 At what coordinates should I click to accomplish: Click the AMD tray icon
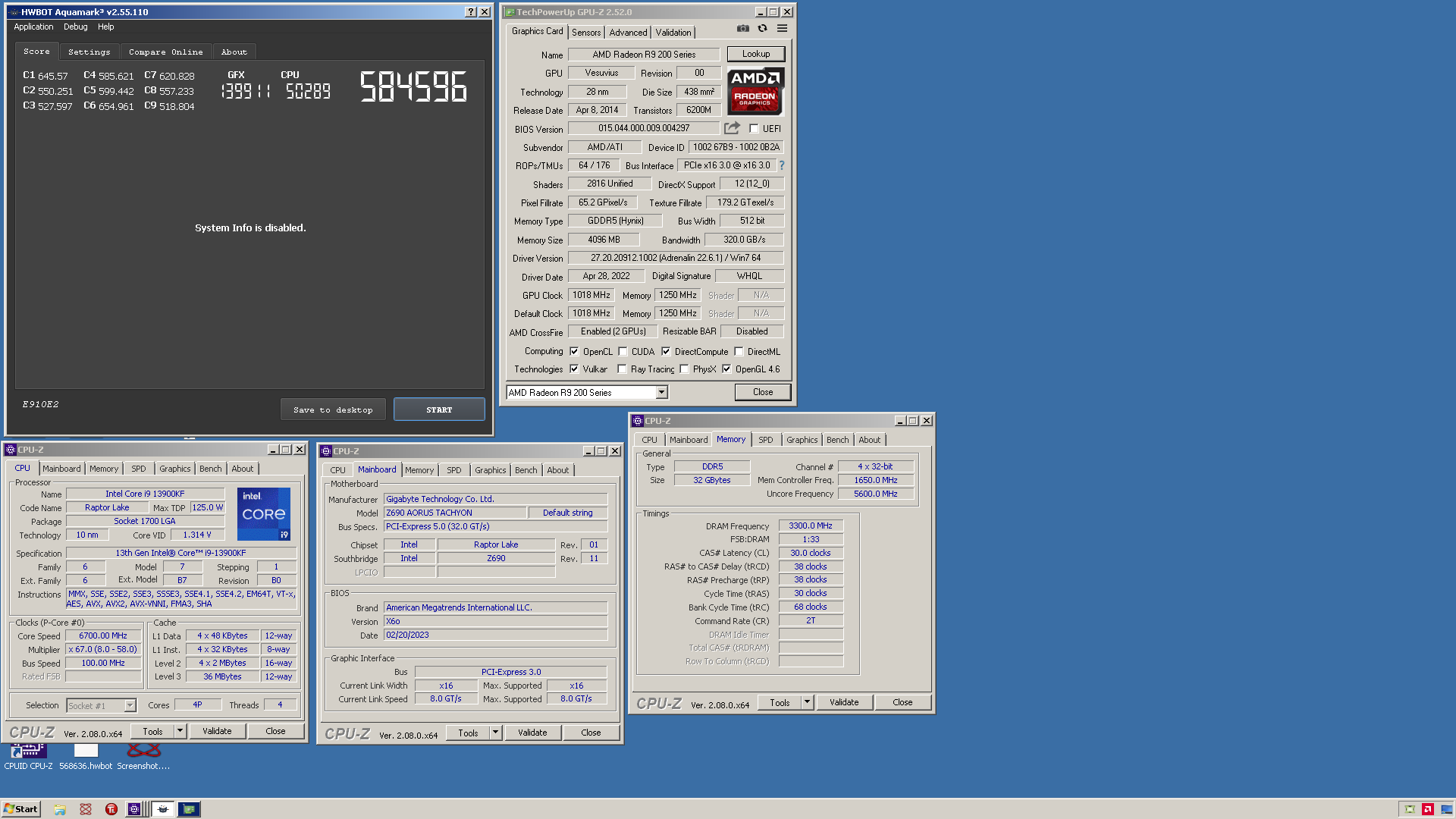point(1428,809)
